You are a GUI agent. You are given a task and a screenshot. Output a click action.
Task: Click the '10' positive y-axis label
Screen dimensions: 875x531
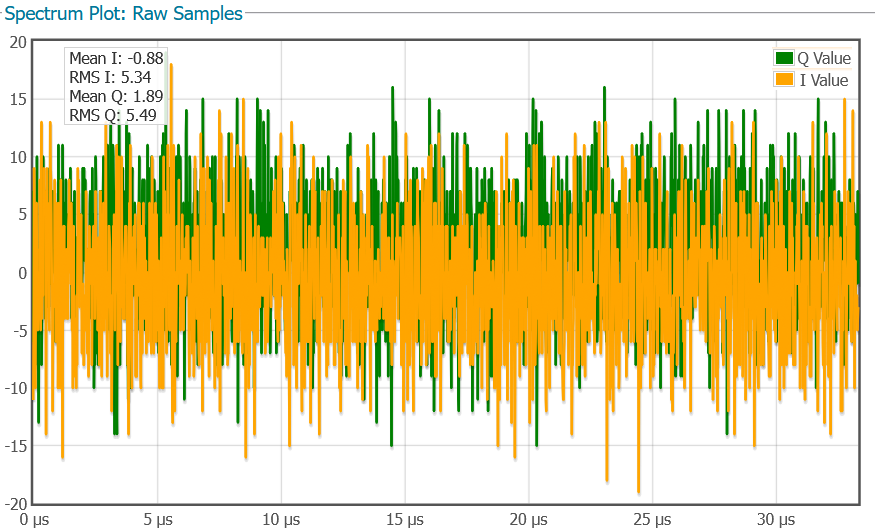click(18, 157)
